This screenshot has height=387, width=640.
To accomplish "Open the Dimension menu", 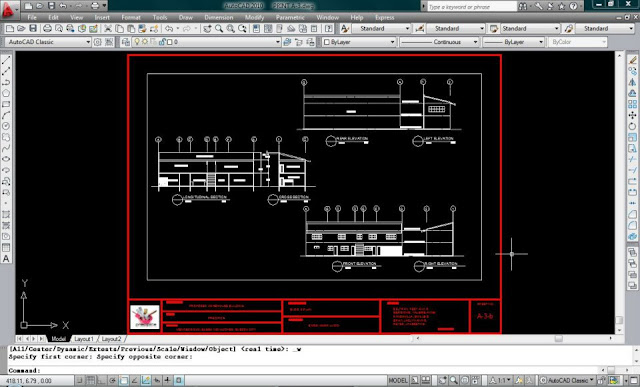I will [x=219, y=18].
